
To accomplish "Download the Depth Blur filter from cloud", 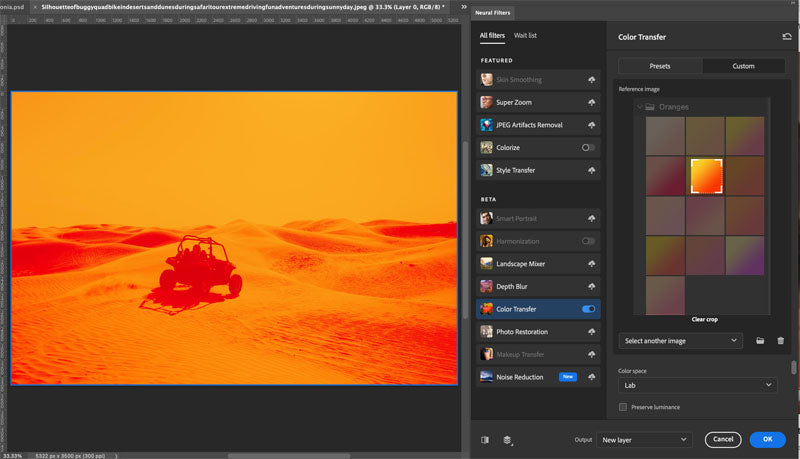I will click(x=592, y=287).
